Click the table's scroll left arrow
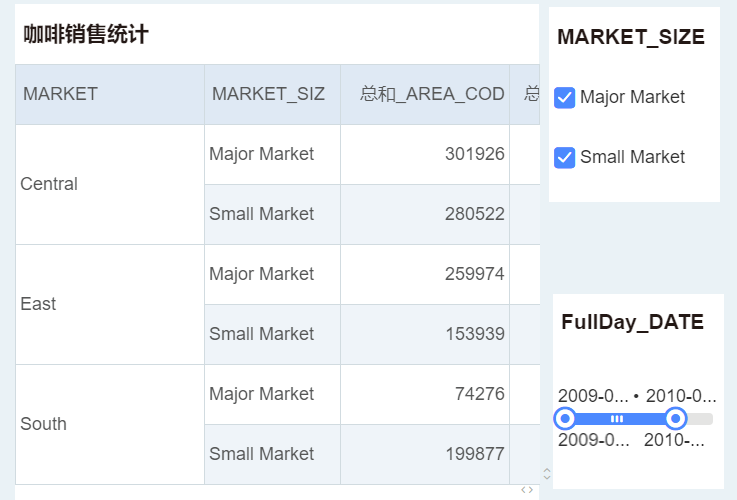The height and width of the screenshot is (500, 737). [x=523, y=490]
